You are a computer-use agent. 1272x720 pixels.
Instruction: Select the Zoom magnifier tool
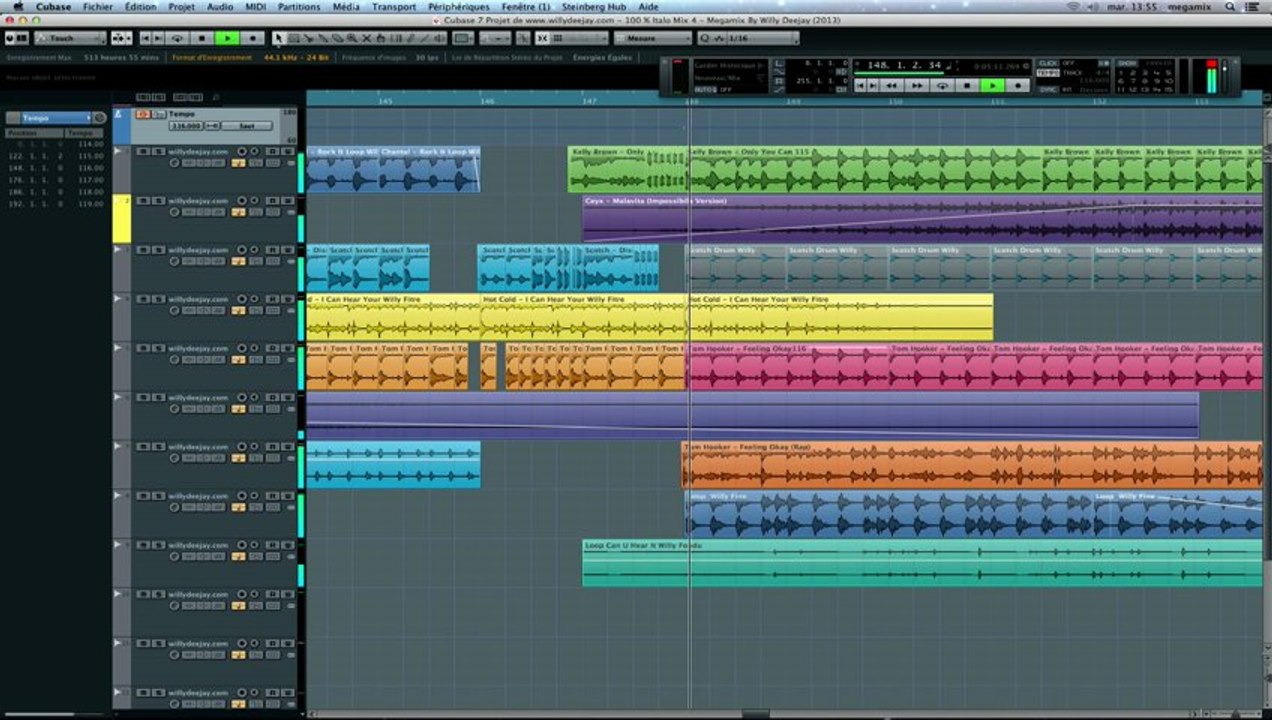[352, 38]
